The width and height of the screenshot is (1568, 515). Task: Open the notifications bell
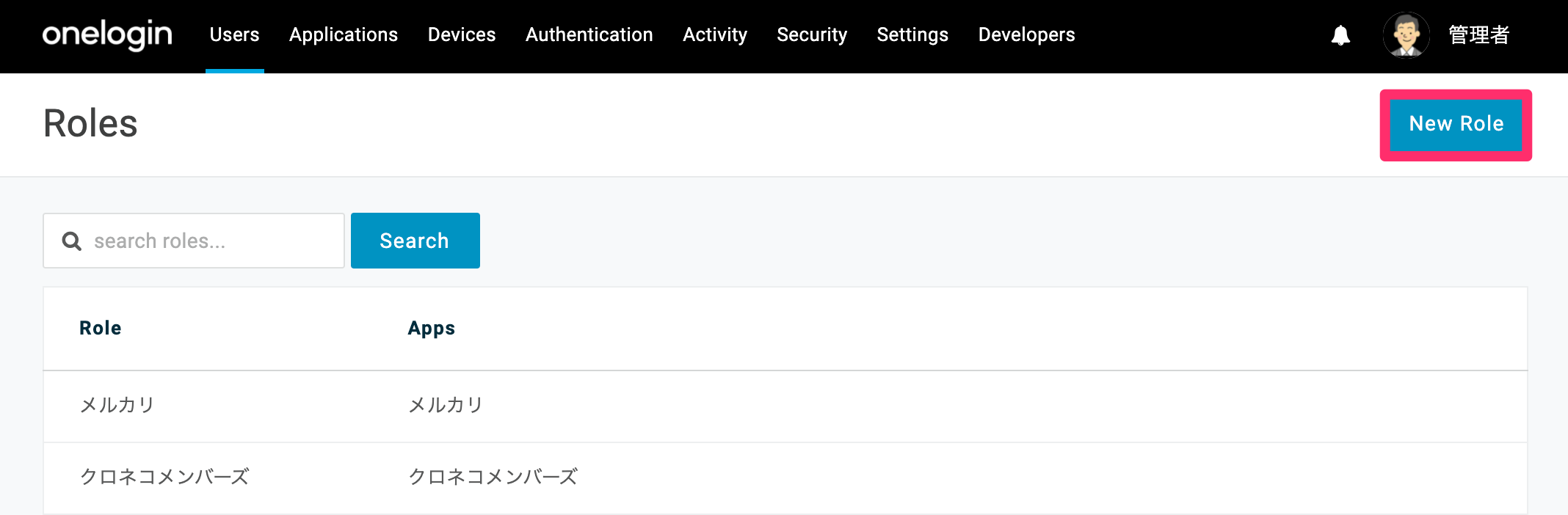pos(1340,35)
